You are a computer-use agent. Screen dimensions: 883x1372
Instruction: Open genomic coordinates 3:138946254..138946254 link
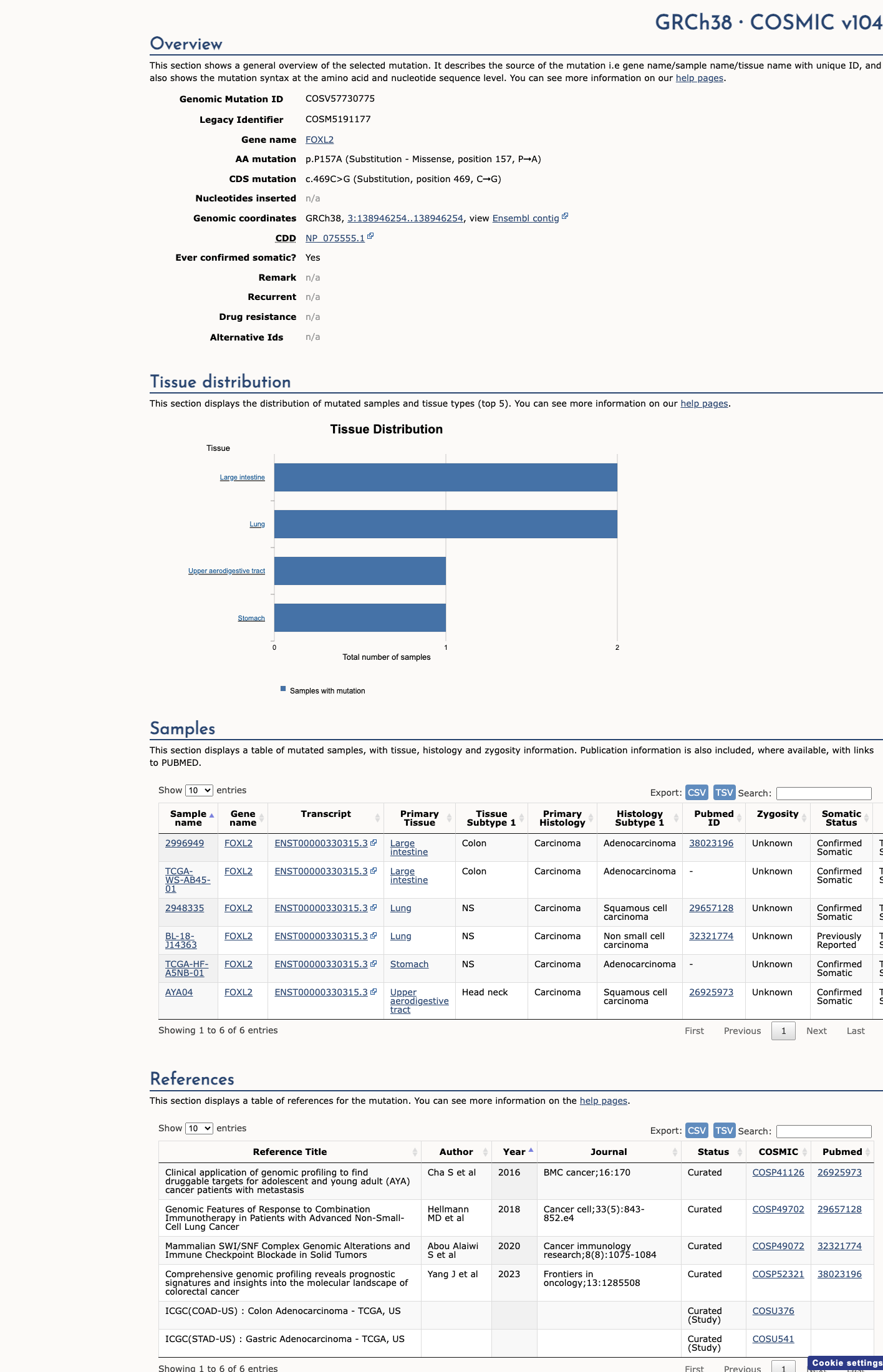coord(405,218)
